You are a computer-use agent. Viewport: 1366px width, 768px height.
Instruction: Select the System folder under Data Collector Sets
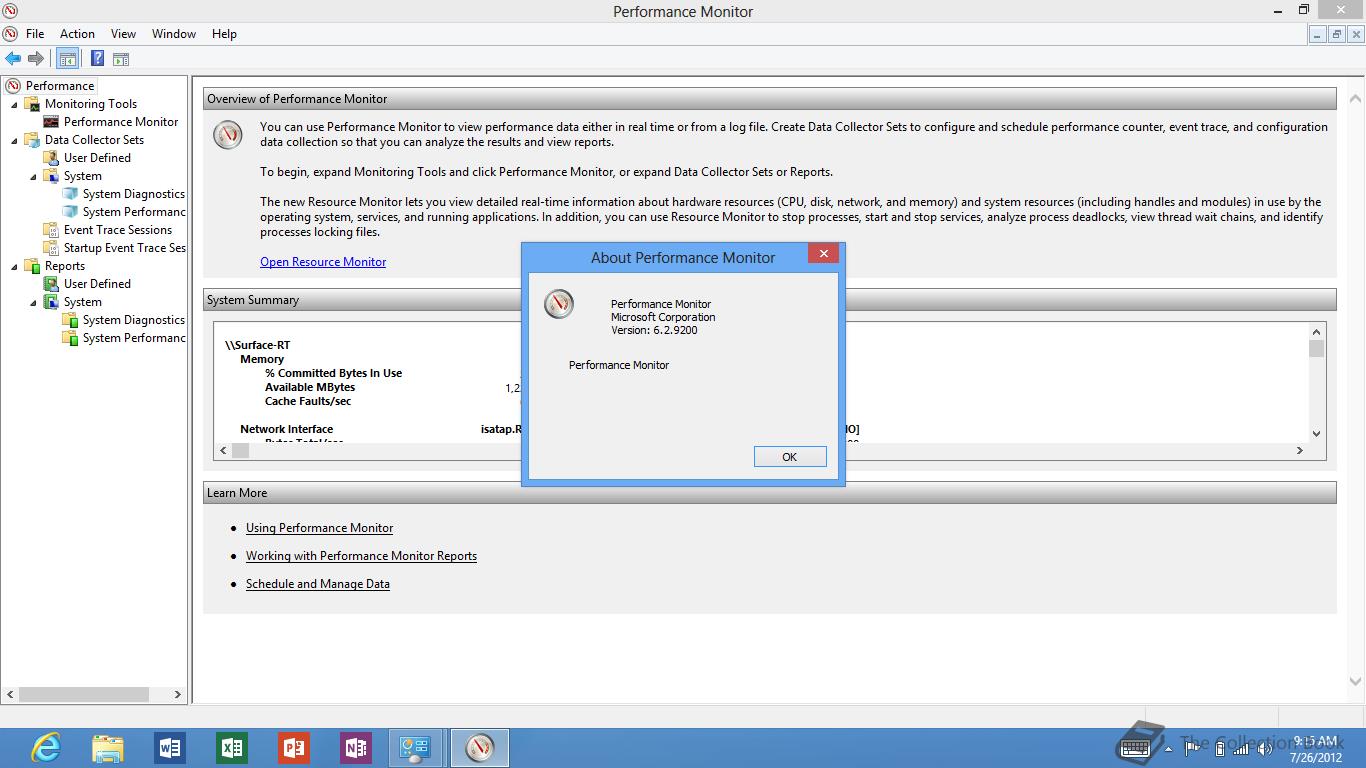[82, 176]
